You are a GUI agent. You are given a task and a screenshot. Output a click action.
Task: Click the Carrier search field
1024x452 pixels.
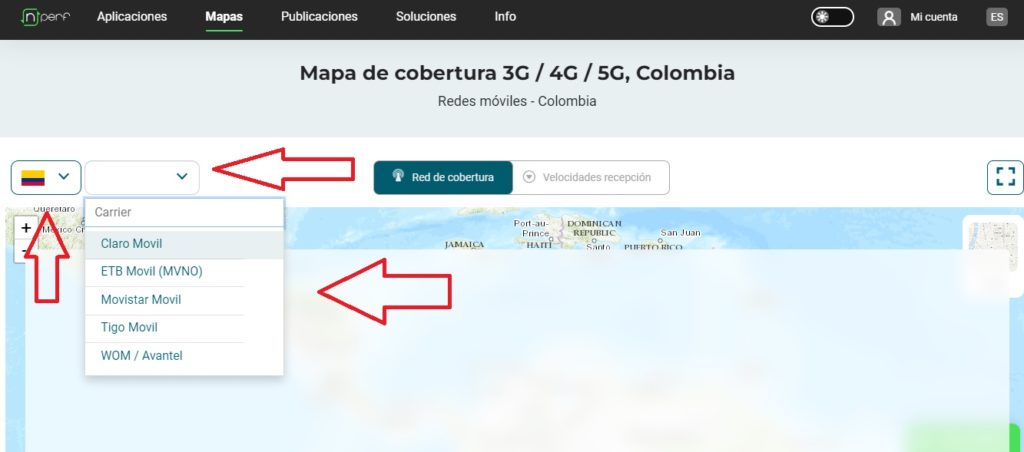184,212
